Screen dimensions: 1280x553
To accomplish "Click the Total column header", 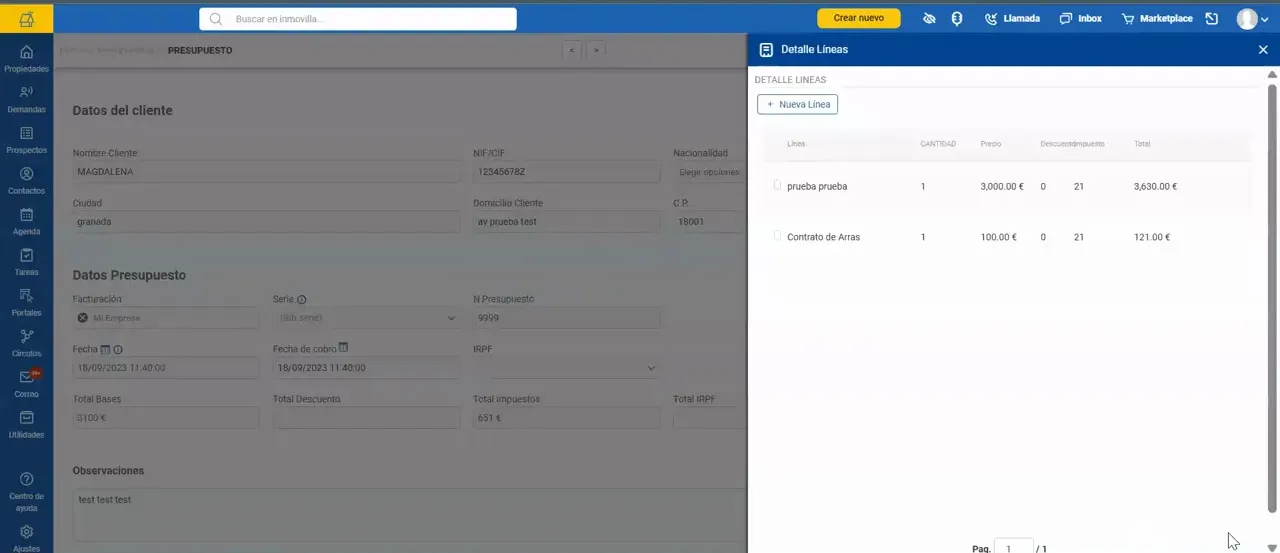I will click(1142, 144).
